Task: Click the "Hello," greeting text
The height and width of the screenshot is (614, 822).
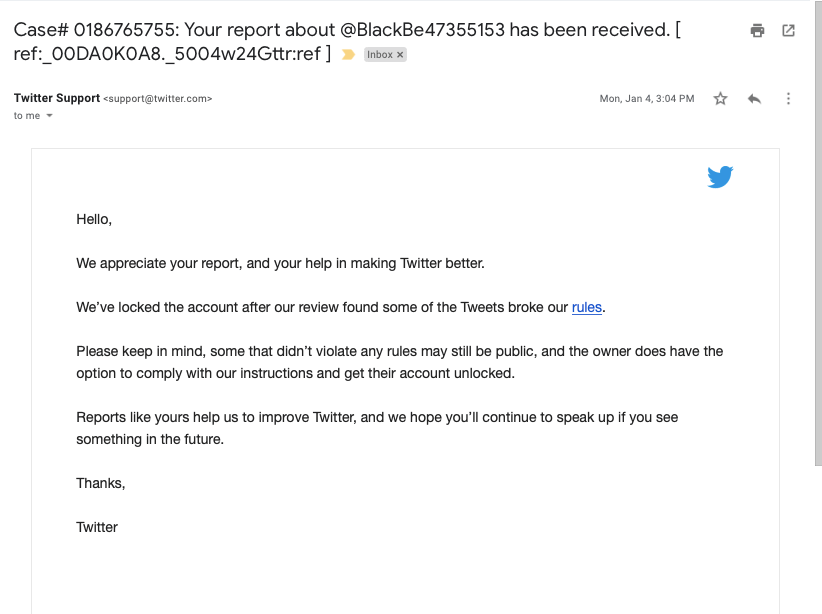Action: (94, 219)
